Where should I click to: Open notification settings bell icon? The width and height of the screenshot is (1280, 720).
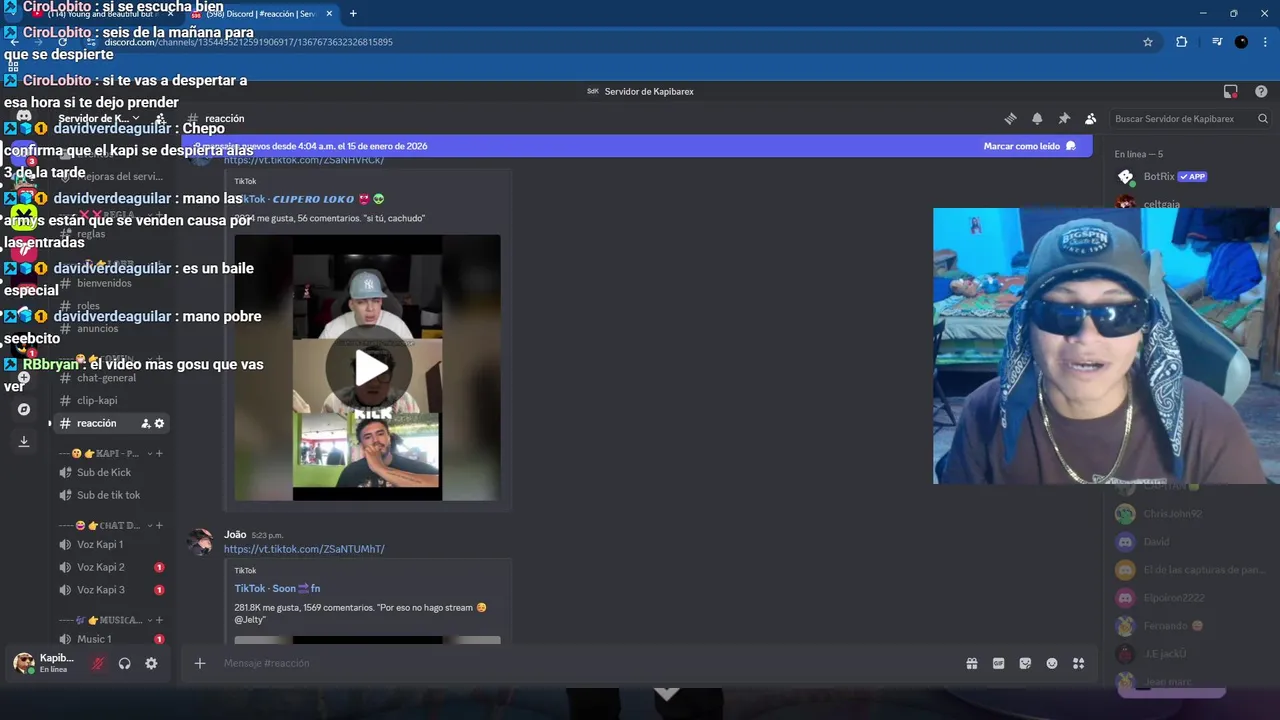pyautogui.click(x=1037, y=118)
